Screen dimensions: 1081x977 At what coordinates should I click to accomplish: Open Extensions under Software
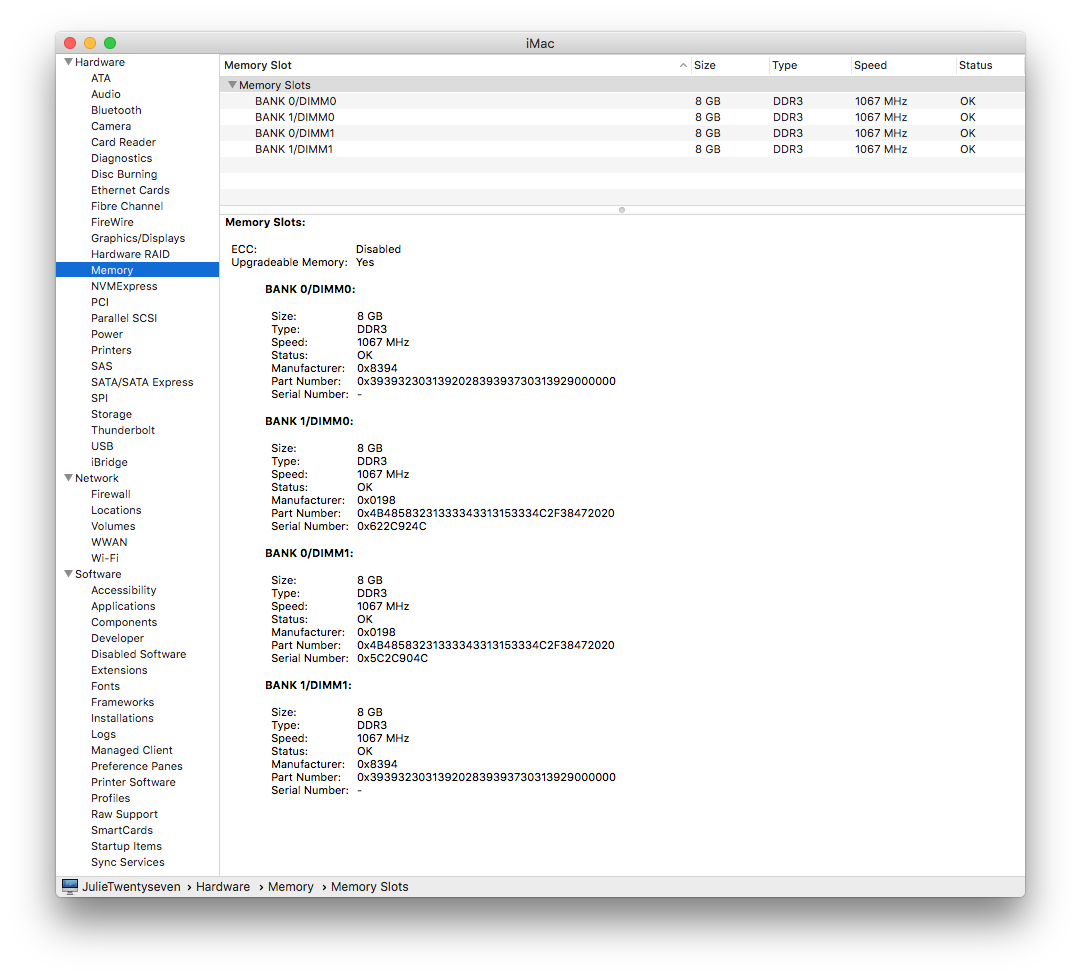tap(119, 669)
